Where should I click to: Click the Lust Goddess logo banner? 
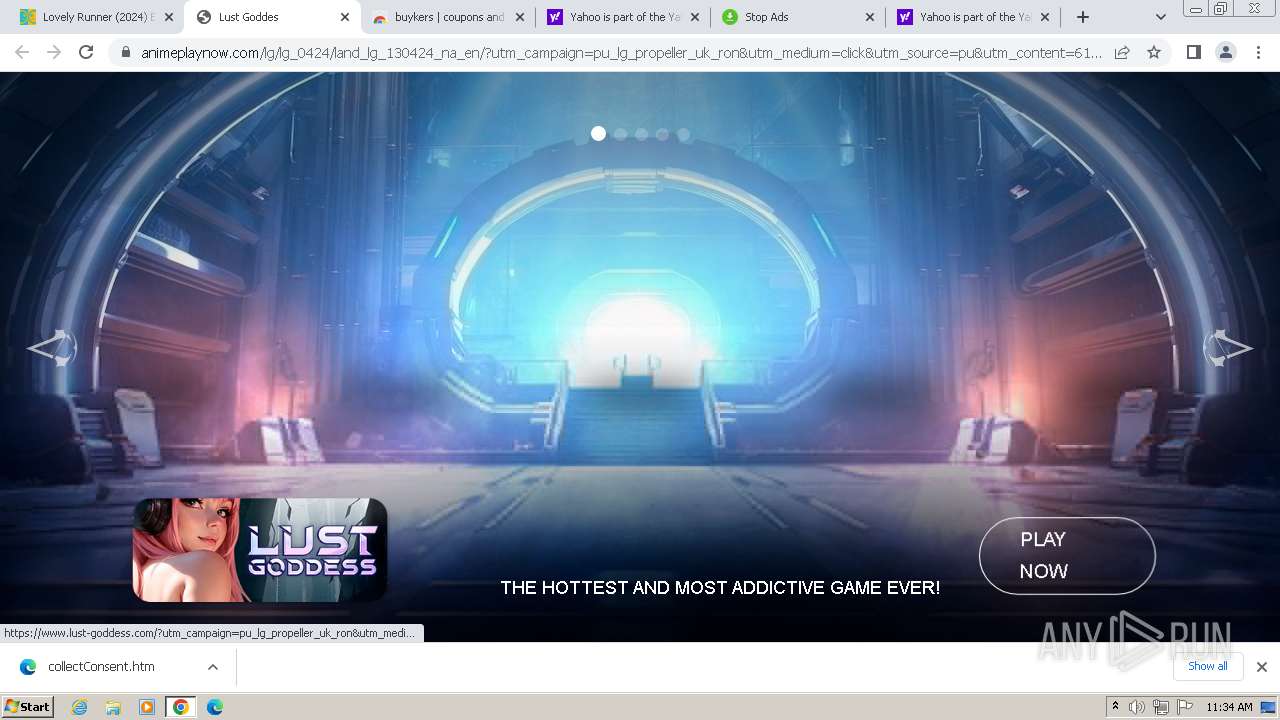260,550
